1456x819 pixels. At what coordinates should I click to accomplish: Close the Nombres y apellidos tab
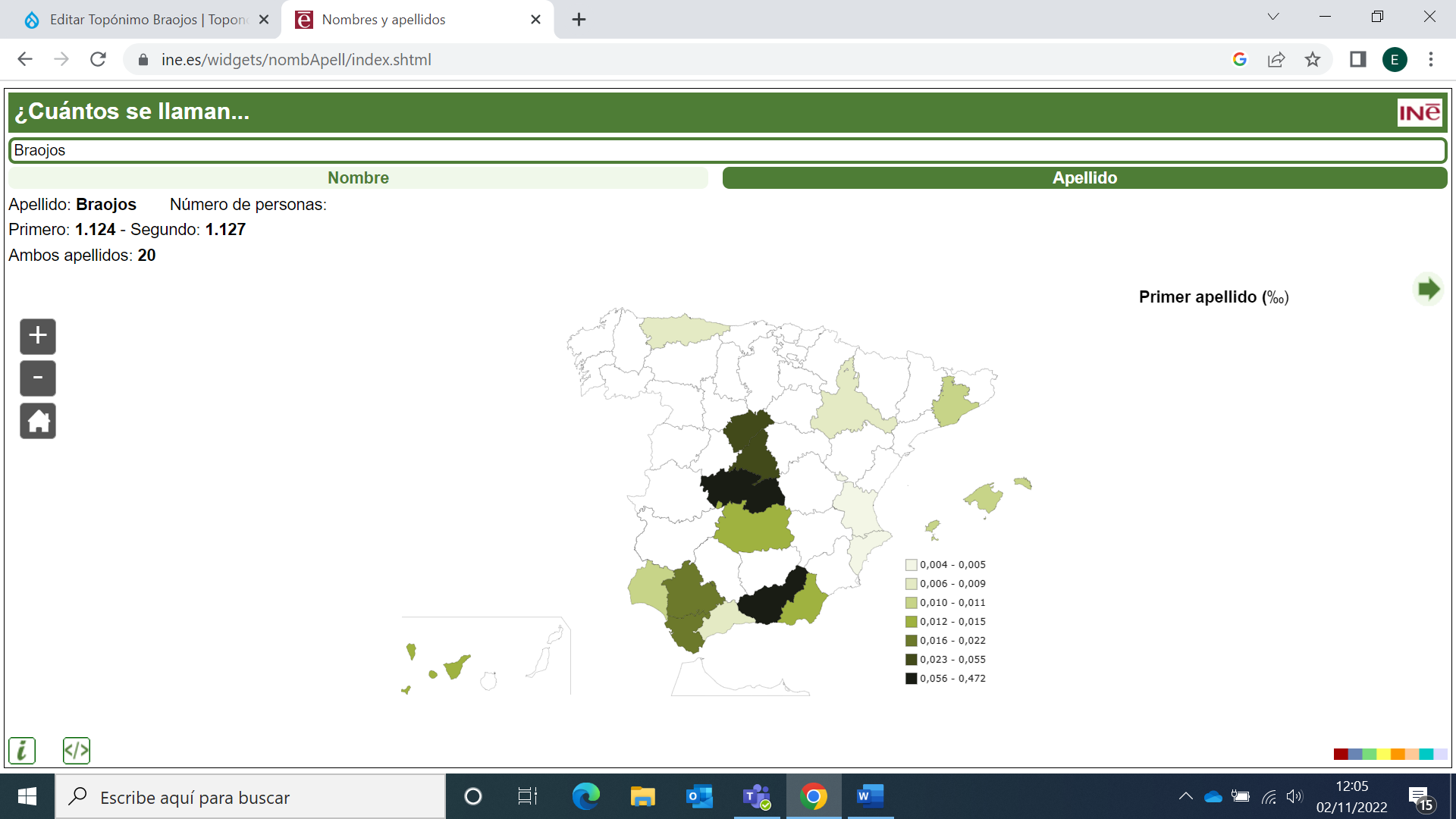click(535, 20)
